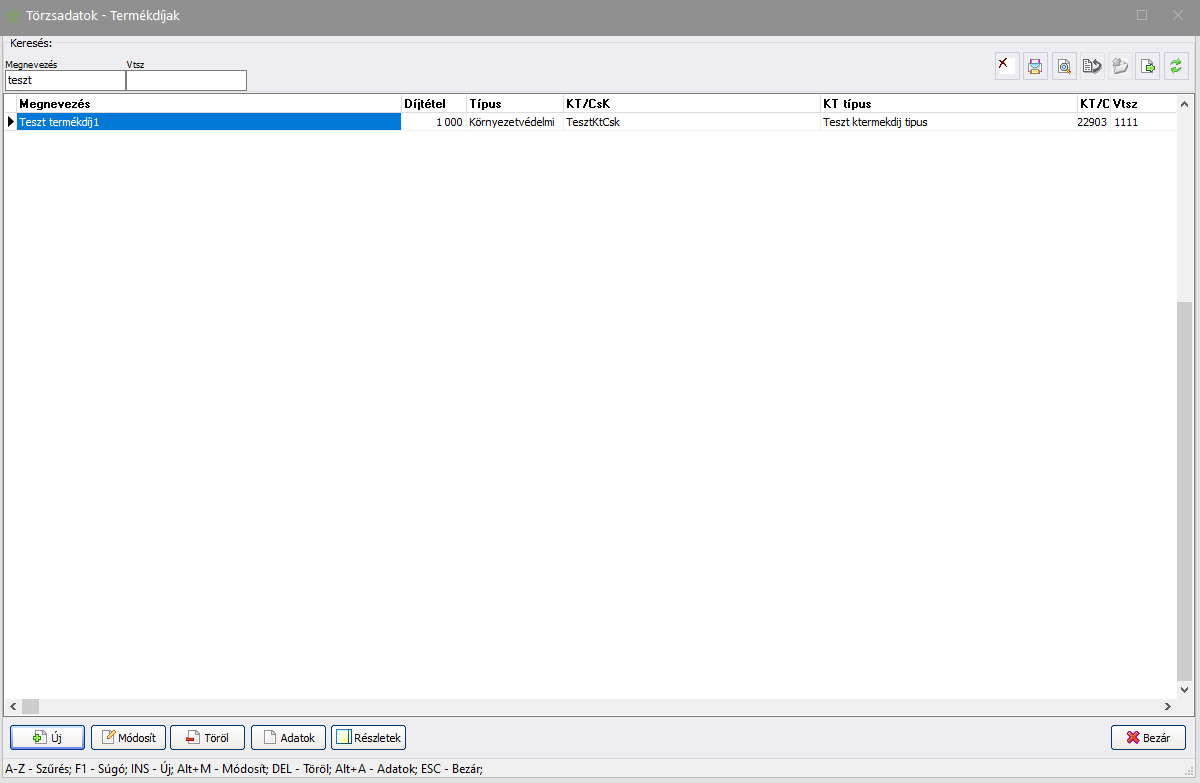1200x783 pixels.
Task: Click the horizontal scrollbar right arrow
Action: pyautogui.click(x=1167, y=706)
